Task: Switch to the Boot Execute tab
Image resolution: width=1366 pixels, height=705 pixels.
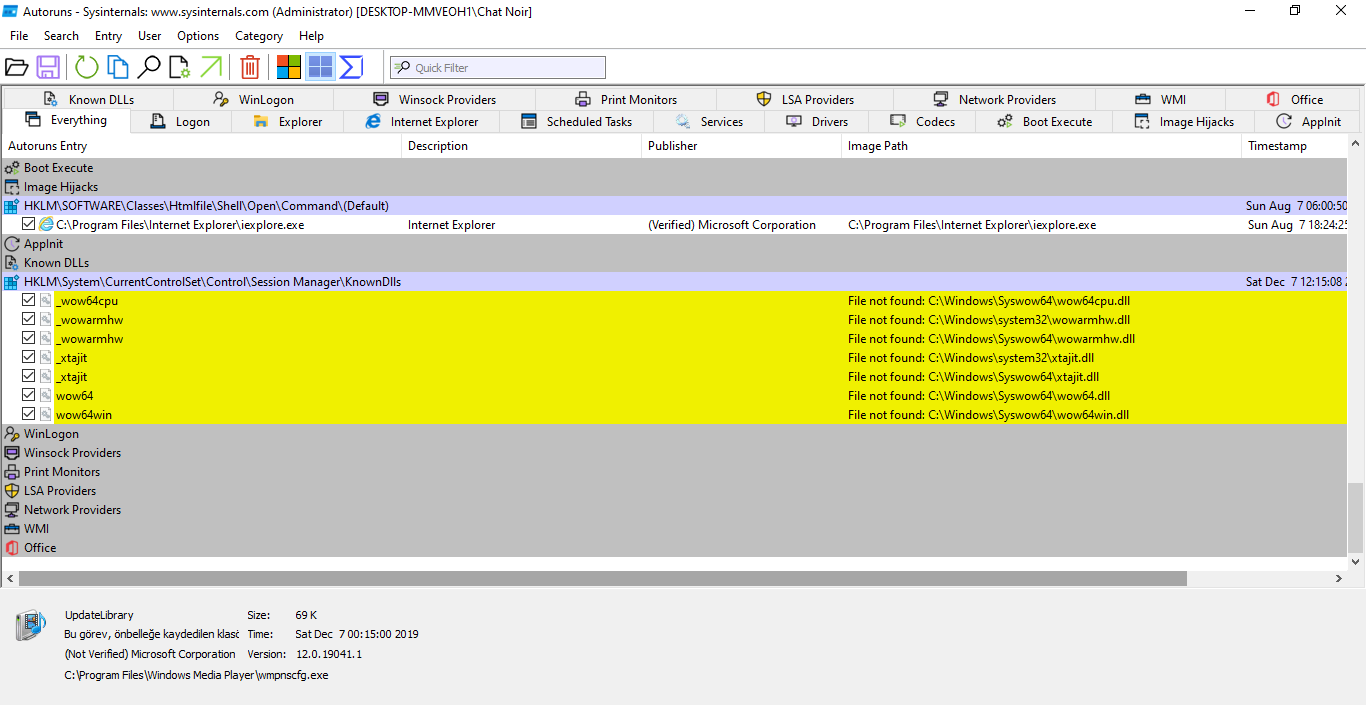Action: [1045, 121]
